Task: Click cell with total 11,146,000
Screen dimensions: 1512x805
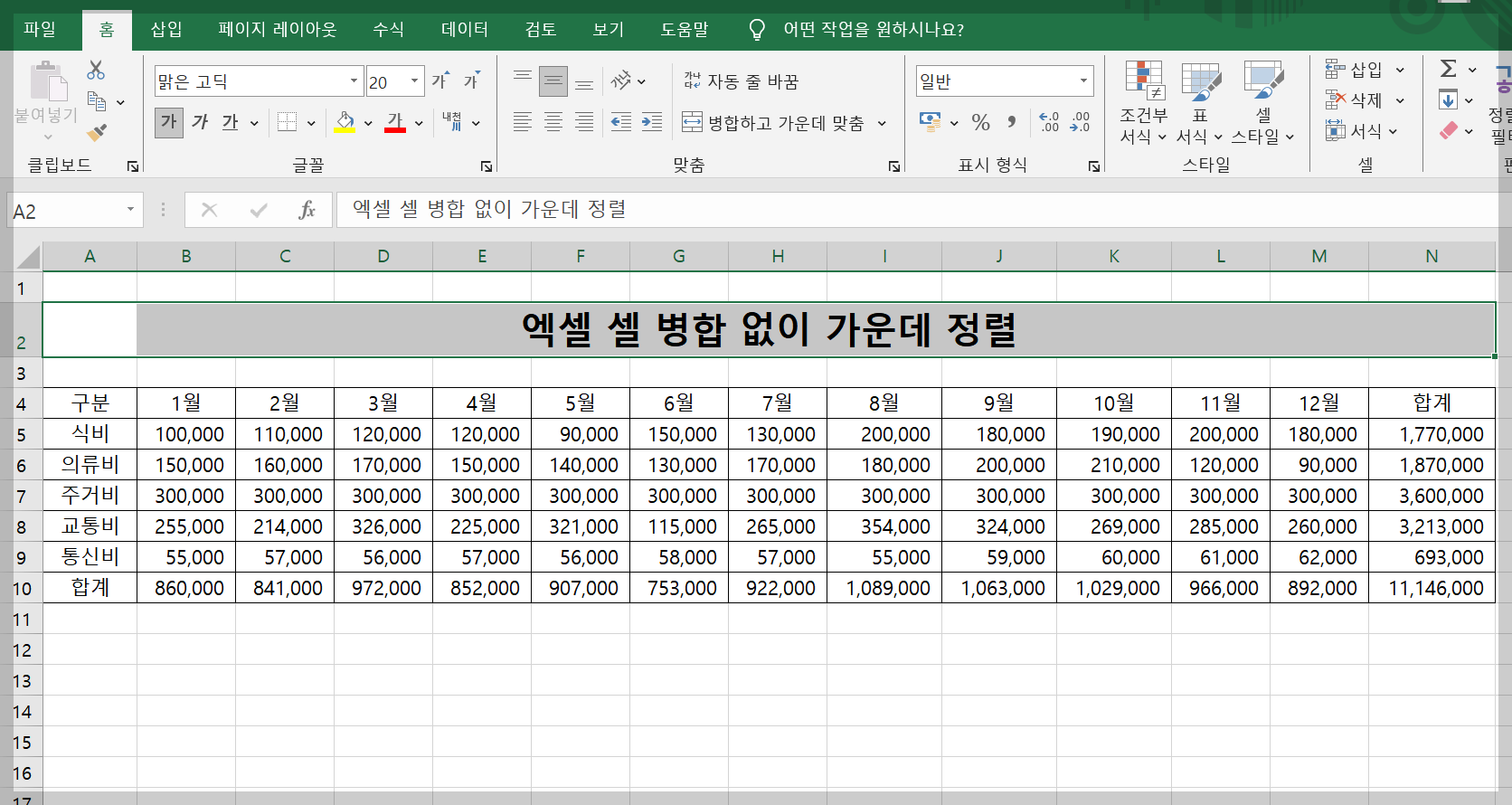Action: point(1432,588)
